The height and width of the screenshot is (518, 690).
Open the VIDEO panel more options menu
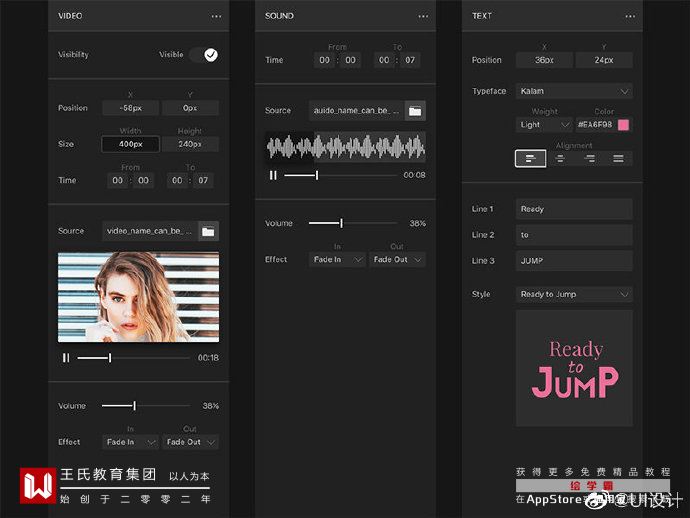216,16
